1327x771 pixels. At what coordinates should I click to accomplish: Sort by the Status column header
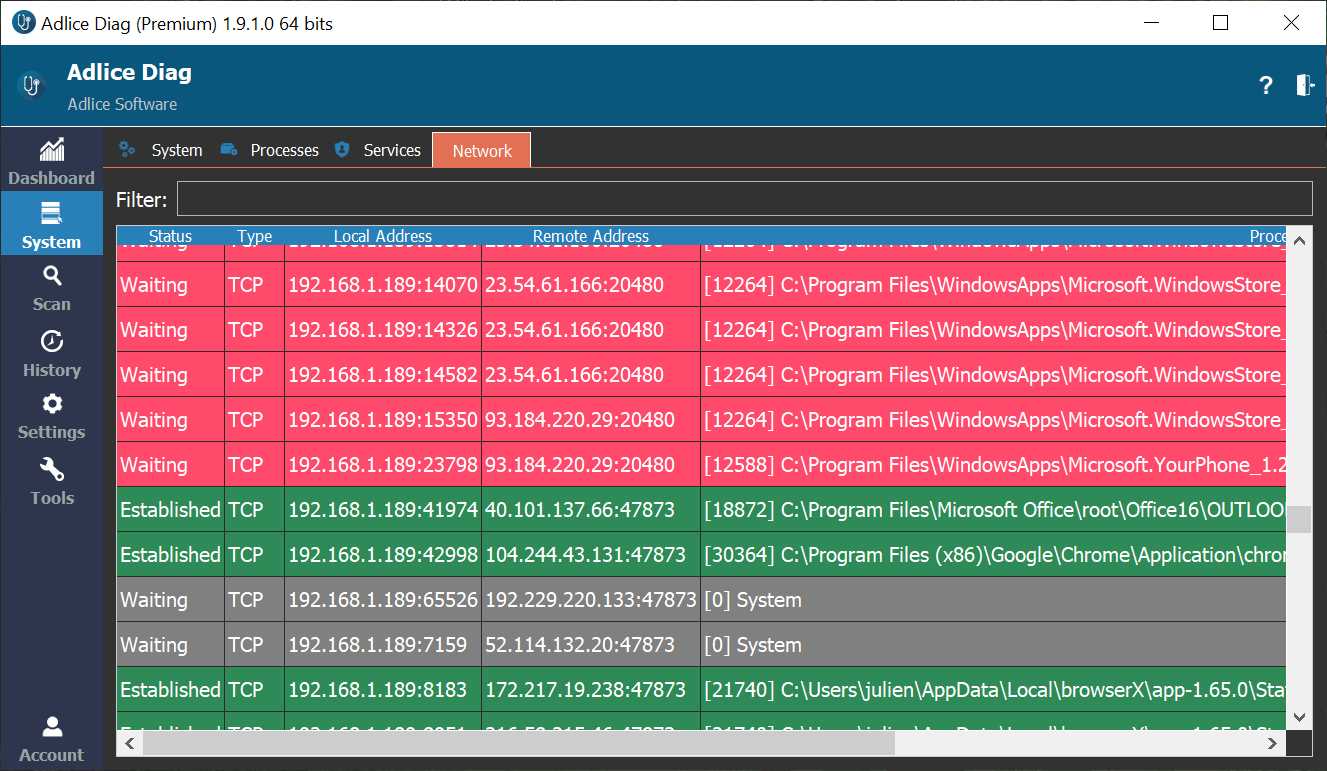click(170, 237)
